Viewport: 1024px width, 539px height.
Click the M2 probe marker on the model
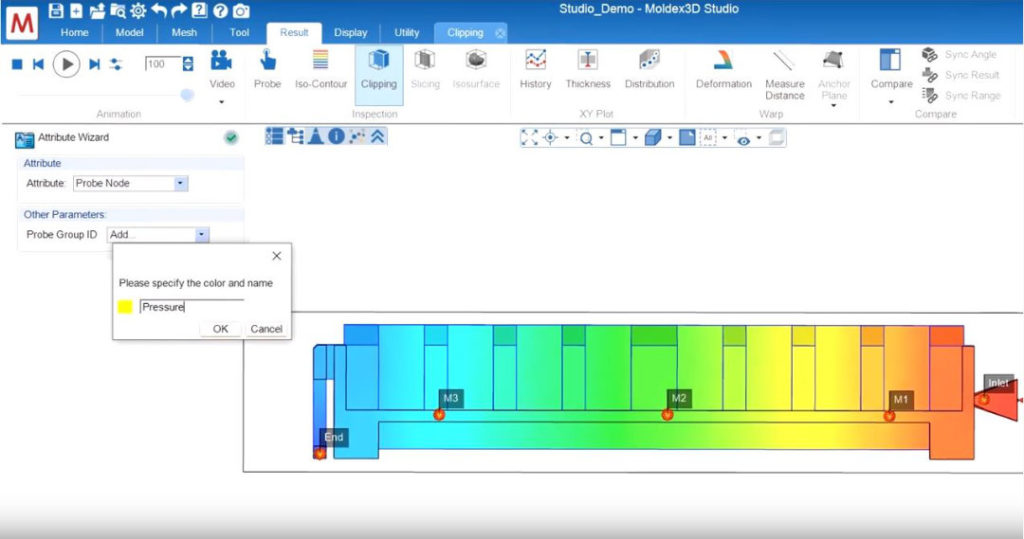pos(667,414)
